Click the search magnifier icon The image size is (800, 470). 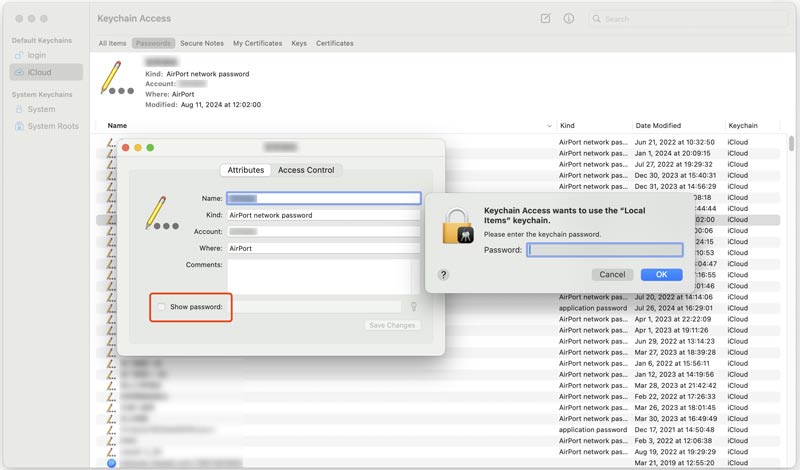click(x=596, y=19)
